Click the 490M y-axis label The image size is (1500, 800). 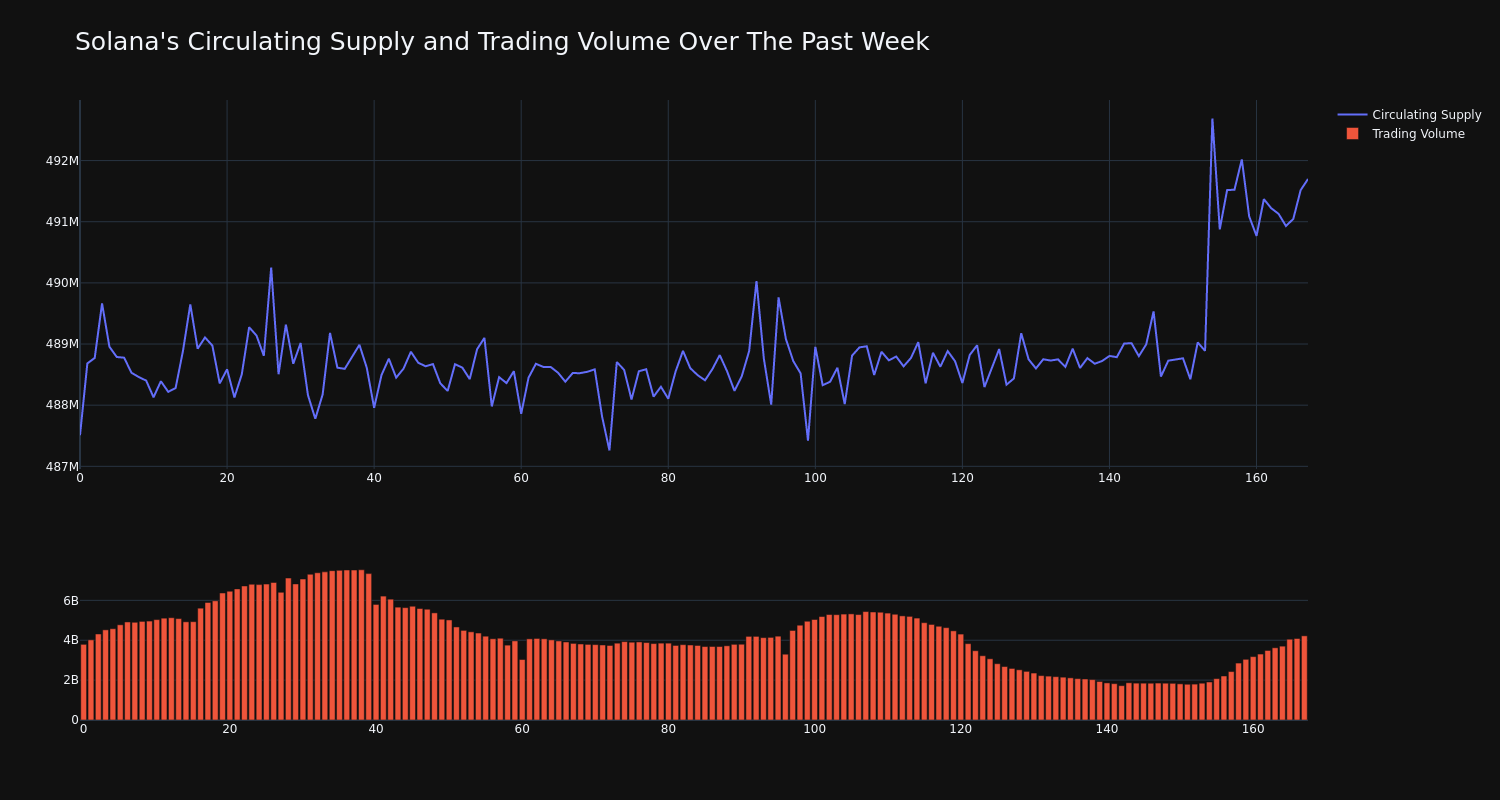[62, 283]
